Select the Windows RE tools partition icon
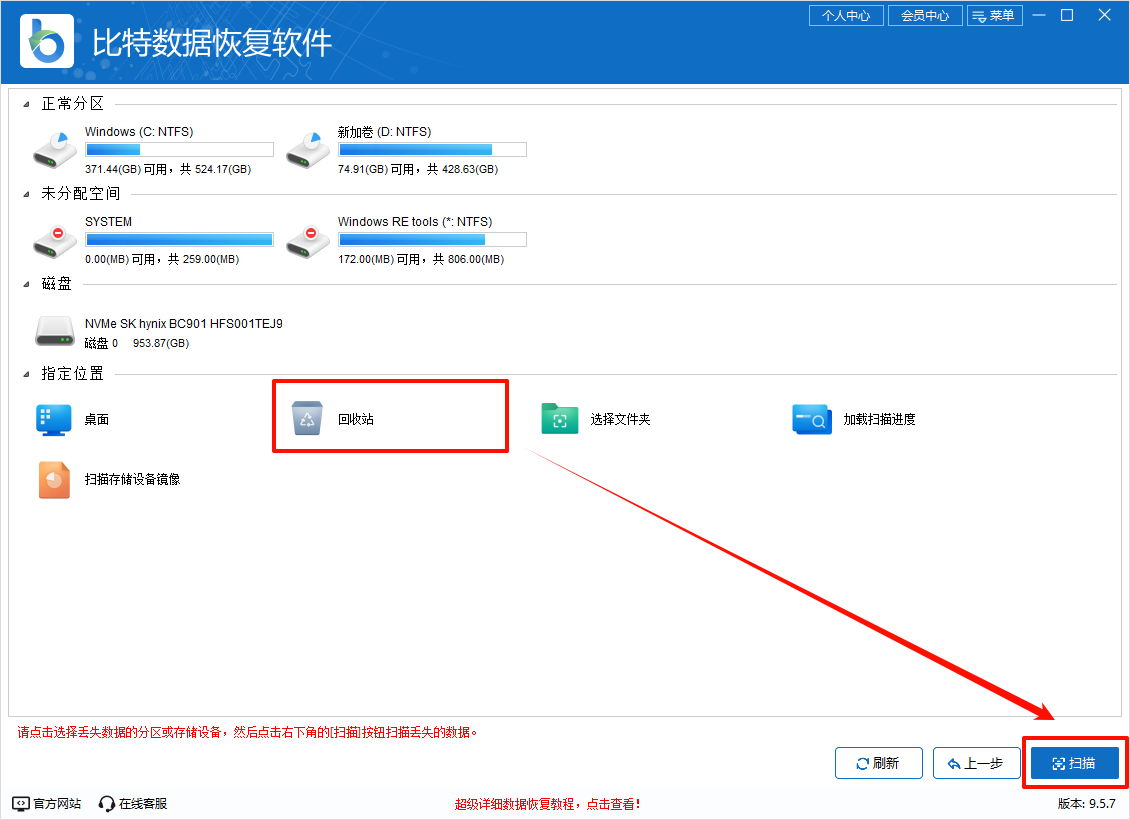 pos(307,240)
